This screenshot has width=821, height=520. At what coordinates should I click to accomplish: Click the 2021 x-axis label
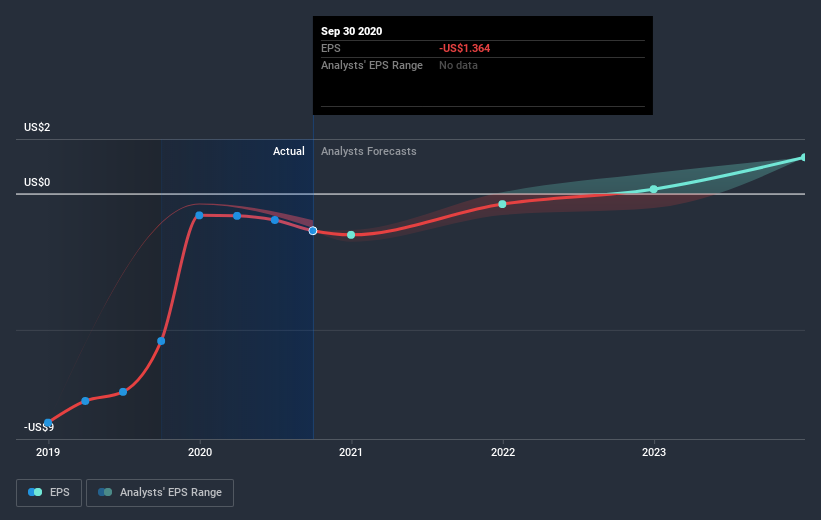351,452
